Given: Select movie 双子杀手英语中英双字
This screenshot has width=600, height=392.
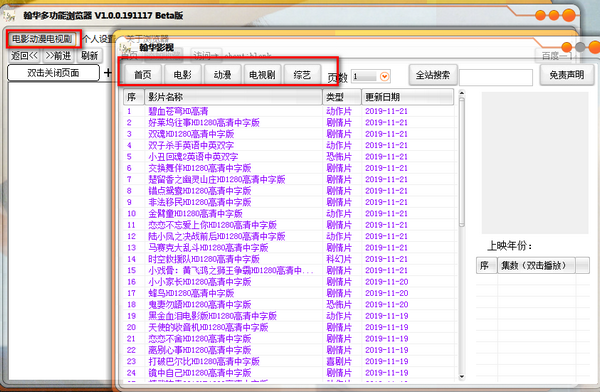Looking at the screenshot, I should (x=191, y=145).
